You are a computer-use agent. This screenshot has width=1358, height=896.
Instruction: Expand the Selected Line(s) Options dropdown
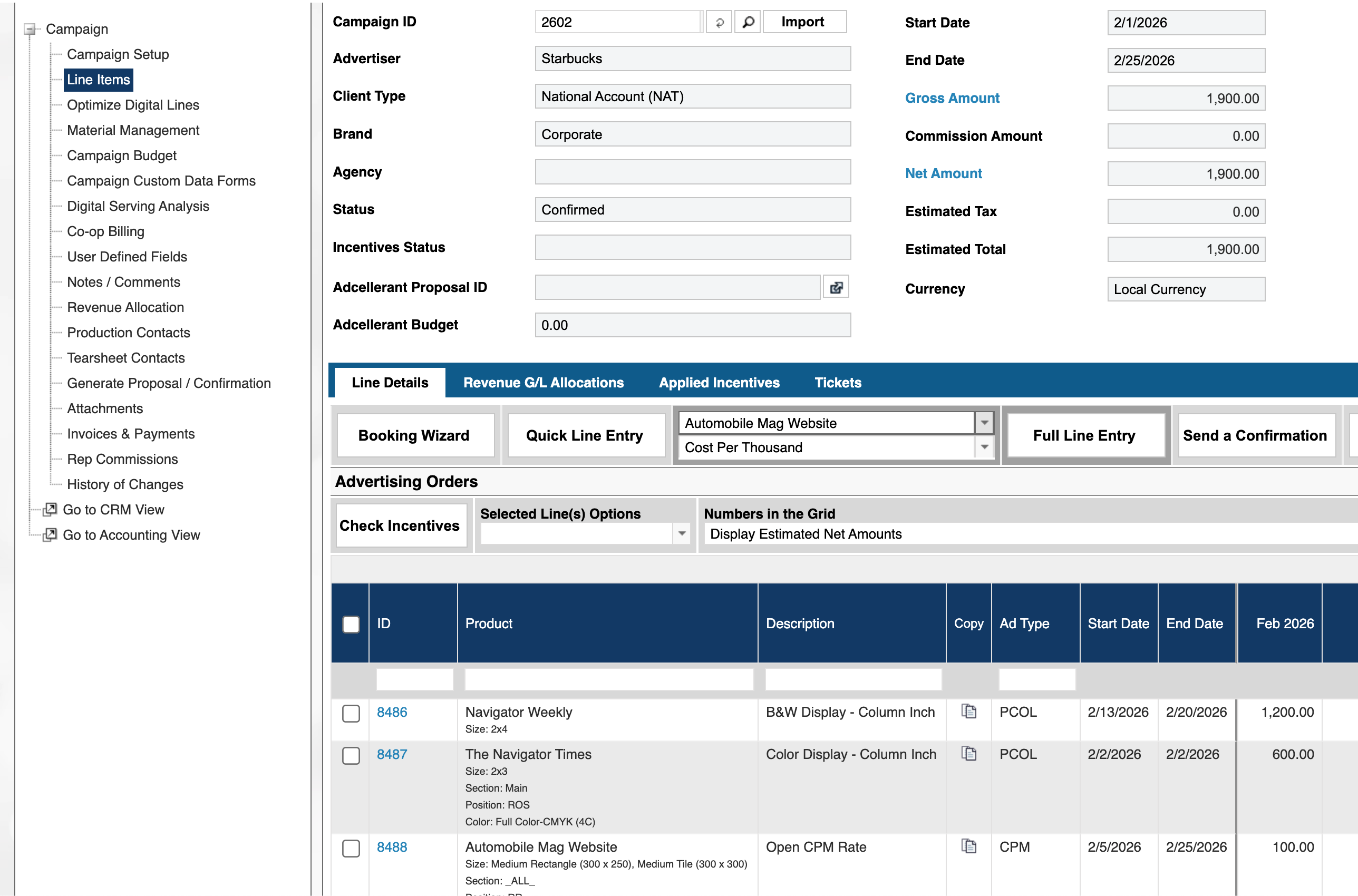[x=681, y=534]
